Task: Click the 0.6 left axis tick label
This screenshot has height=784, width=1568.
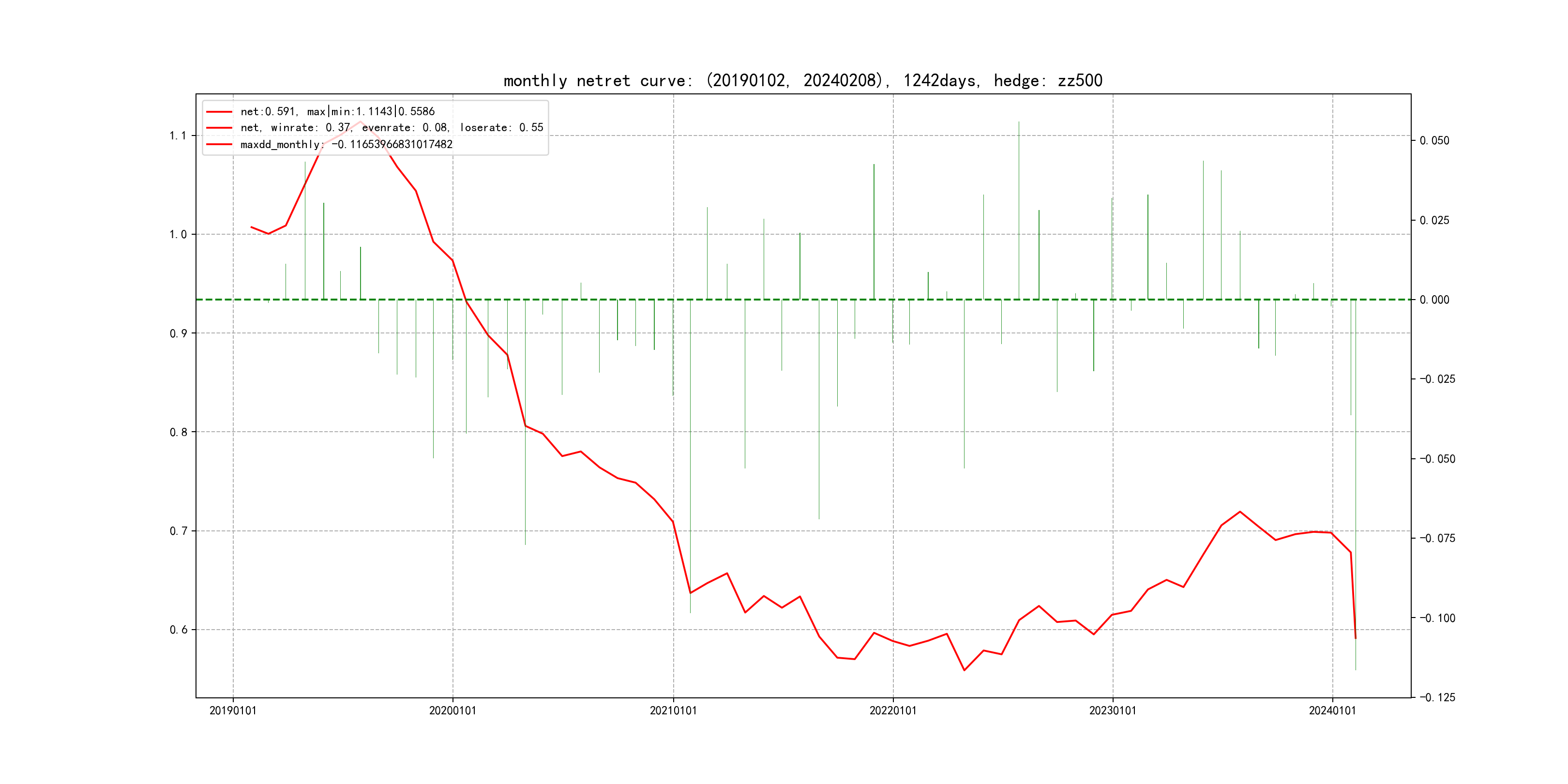Action: 178,630
